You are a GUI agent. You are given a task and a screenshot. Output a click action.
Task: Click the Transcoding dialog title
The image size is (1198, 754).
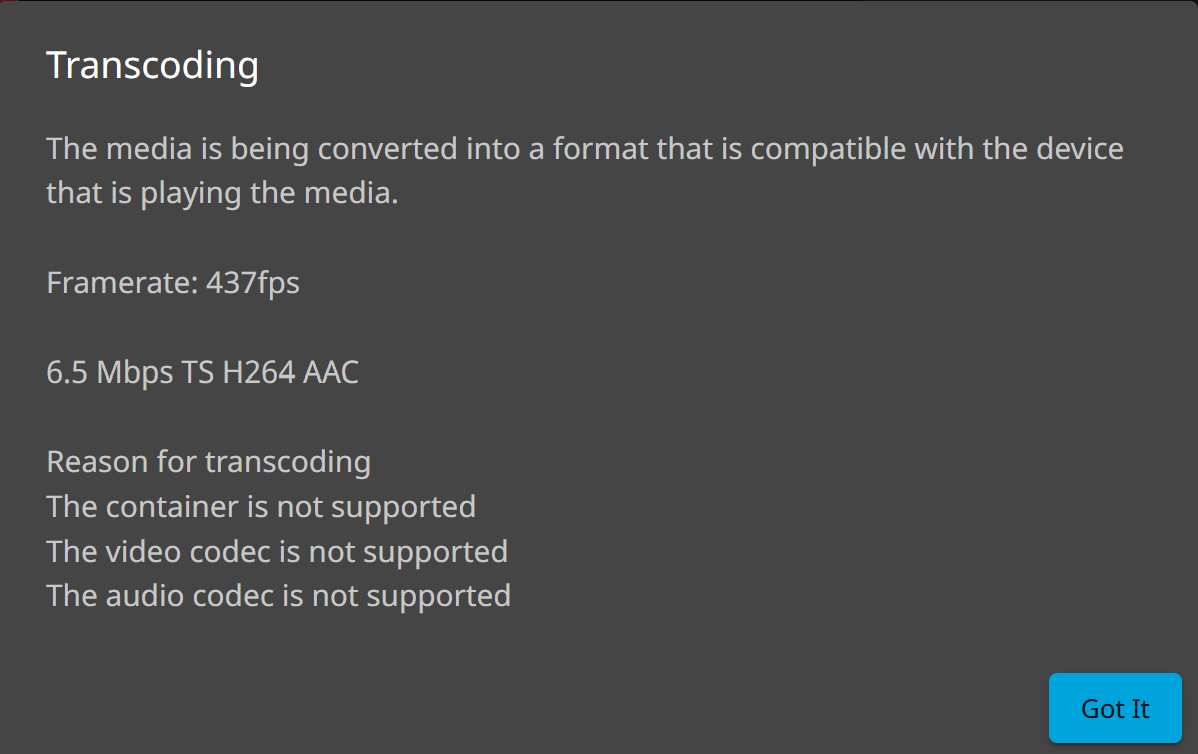click(x=153, y=66)
